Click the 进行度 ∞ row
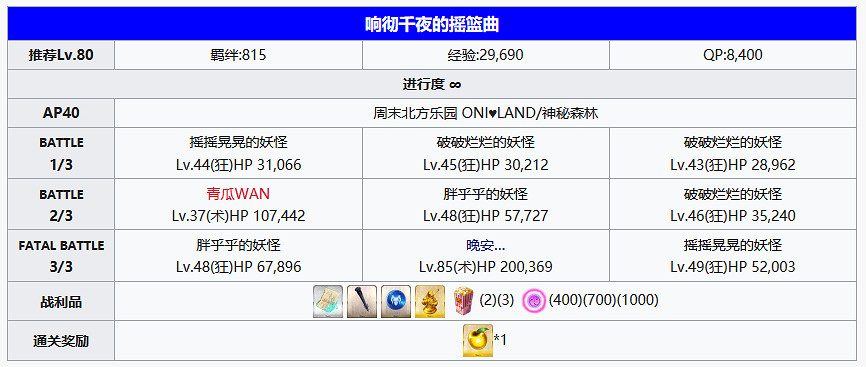 [x=432, y=85]
